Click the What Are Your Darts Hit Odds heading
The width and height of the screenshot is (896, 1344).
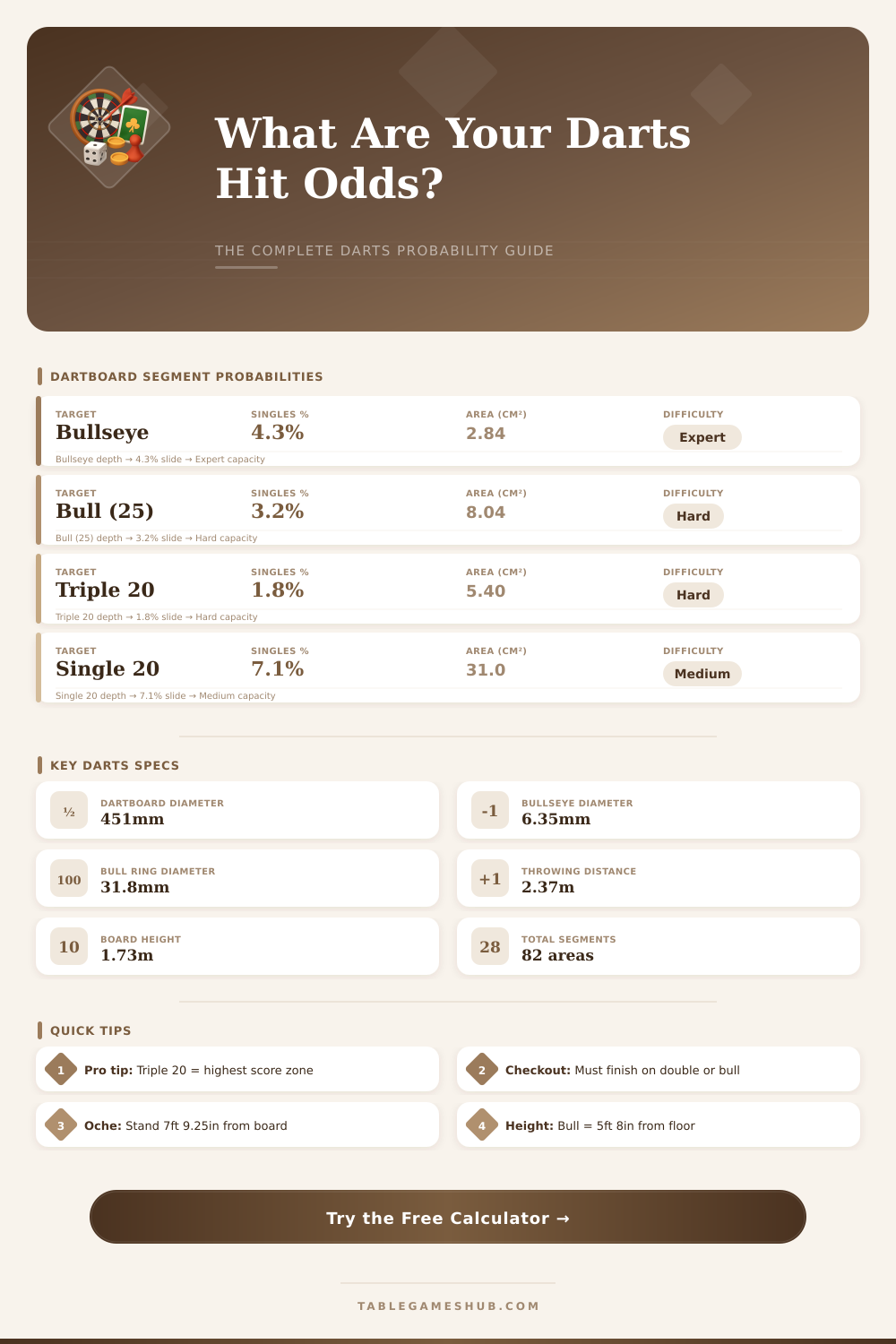(452, 158)
